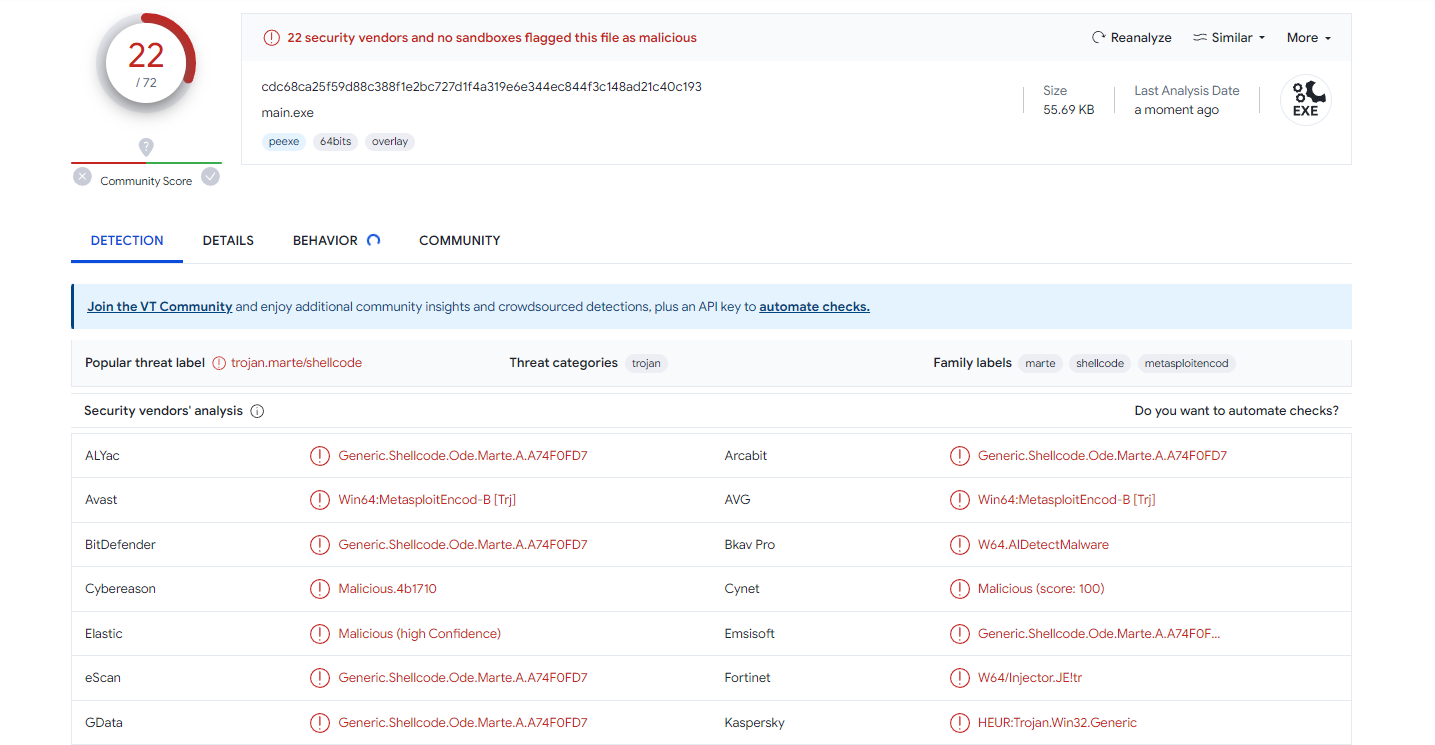Expand the More options dropdown
Screen dimensions: 1435x745
(x=1308, y=38)
